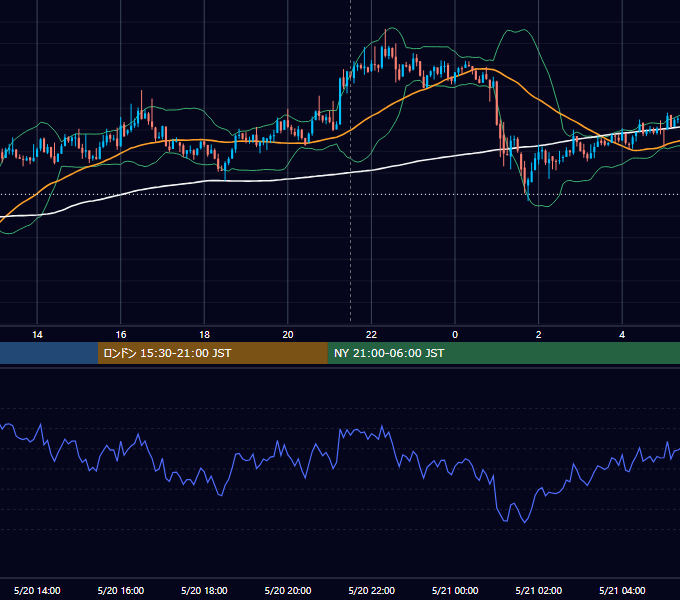Viewport: 680px width, 600px height.
Task: Click the 18 hour axis label
Action: click(x=204, y=335)
